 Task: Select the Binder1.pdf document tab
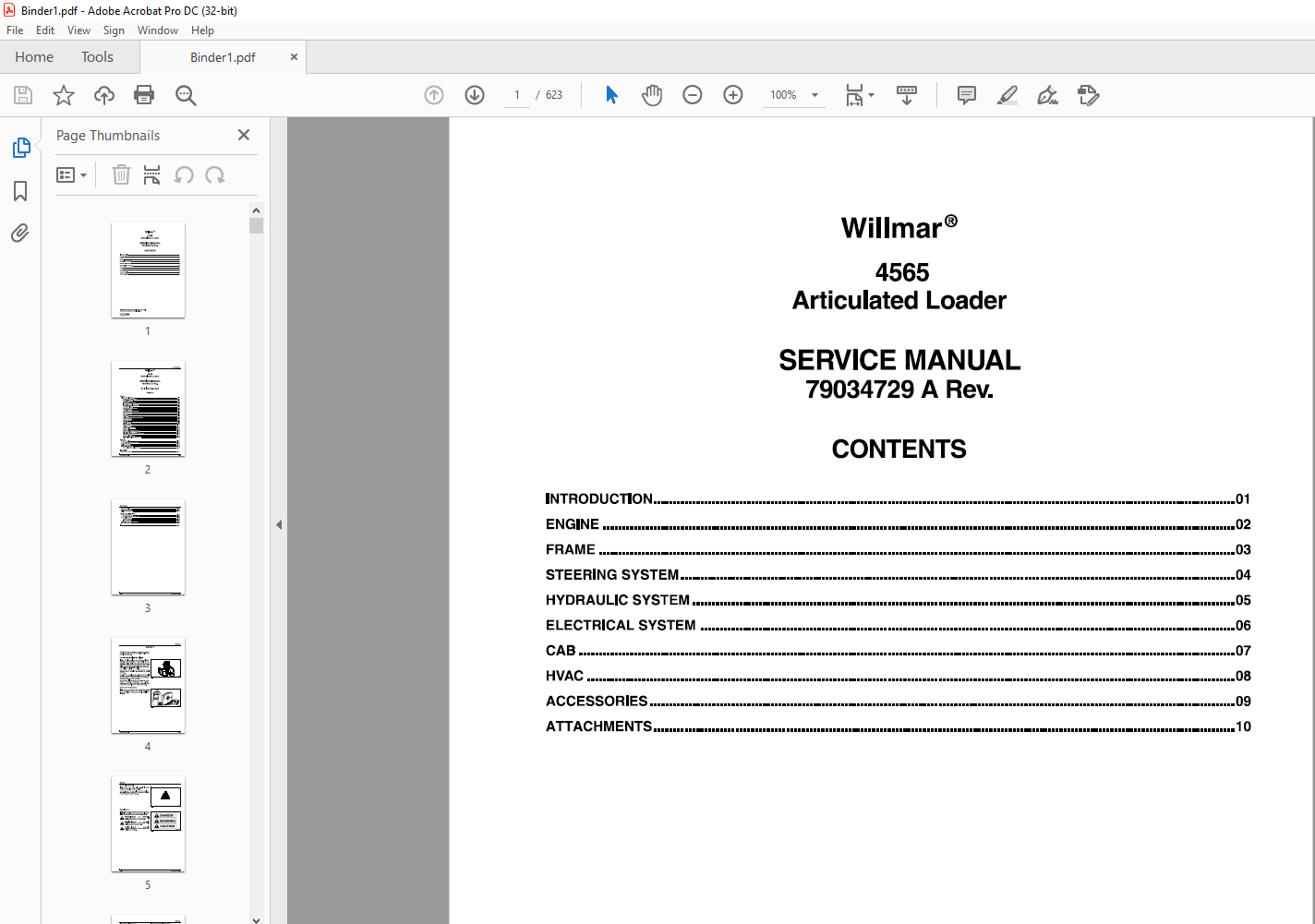[223, 57]
